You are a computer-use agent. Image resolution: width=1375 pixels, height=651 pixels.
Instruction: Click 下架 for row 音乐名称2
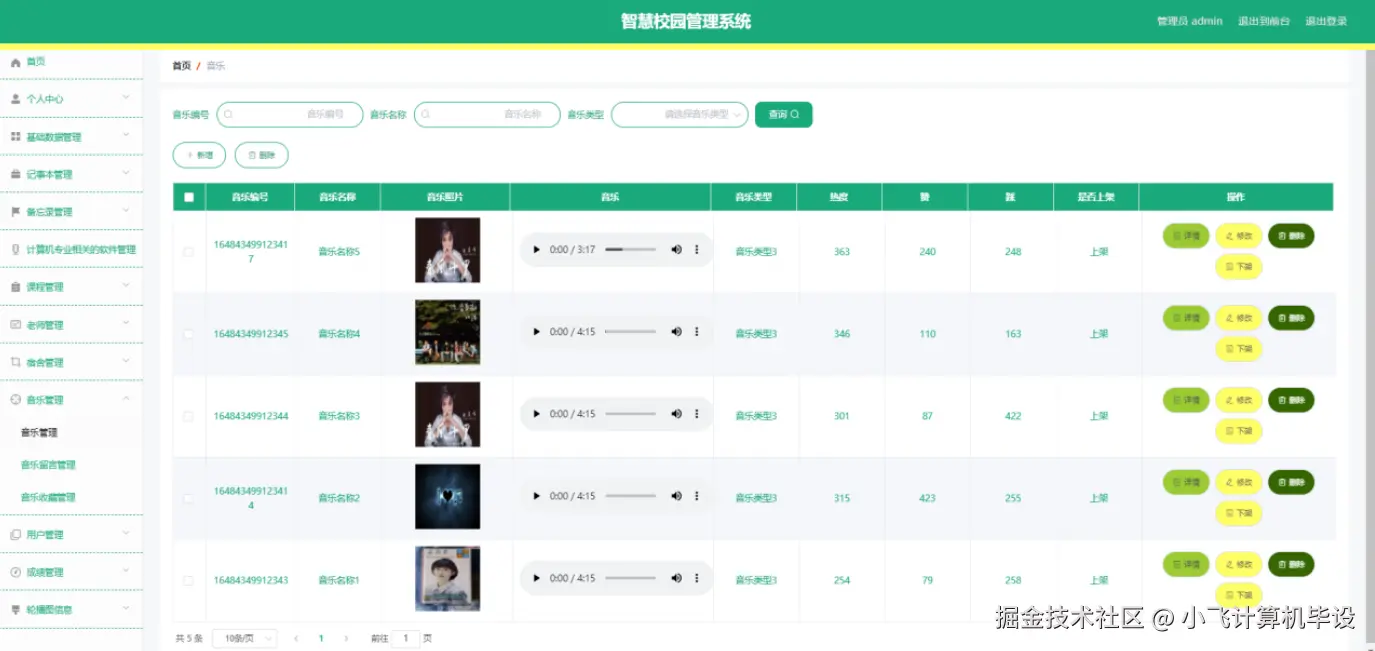[1238, 513]
